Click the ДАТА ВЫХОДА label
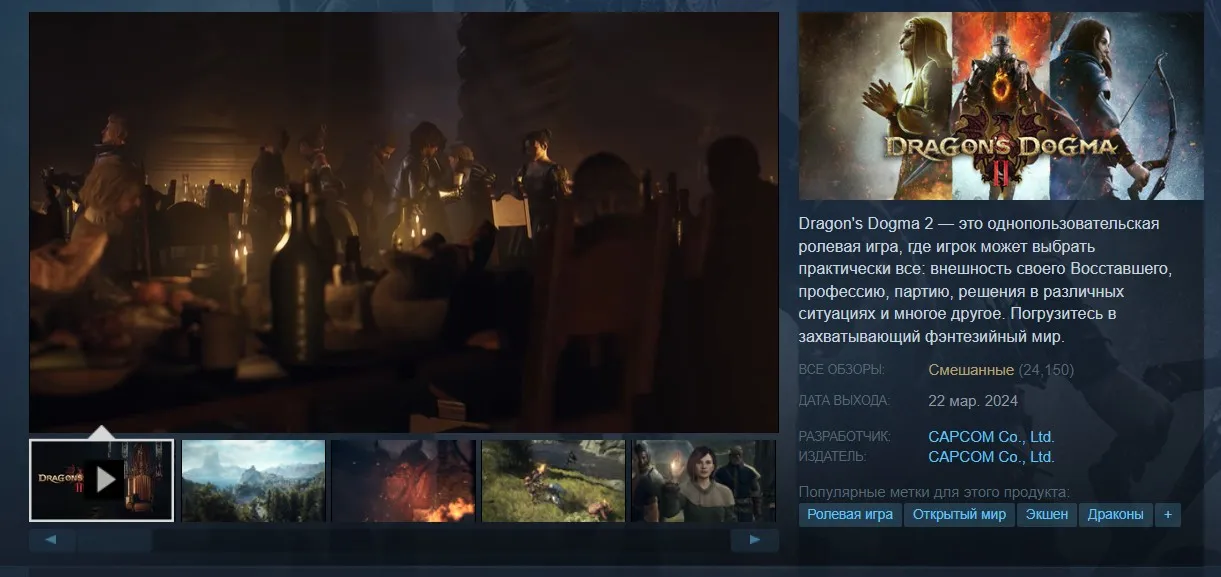Viewport: 1221px width, 577px height. coord(844,401)
